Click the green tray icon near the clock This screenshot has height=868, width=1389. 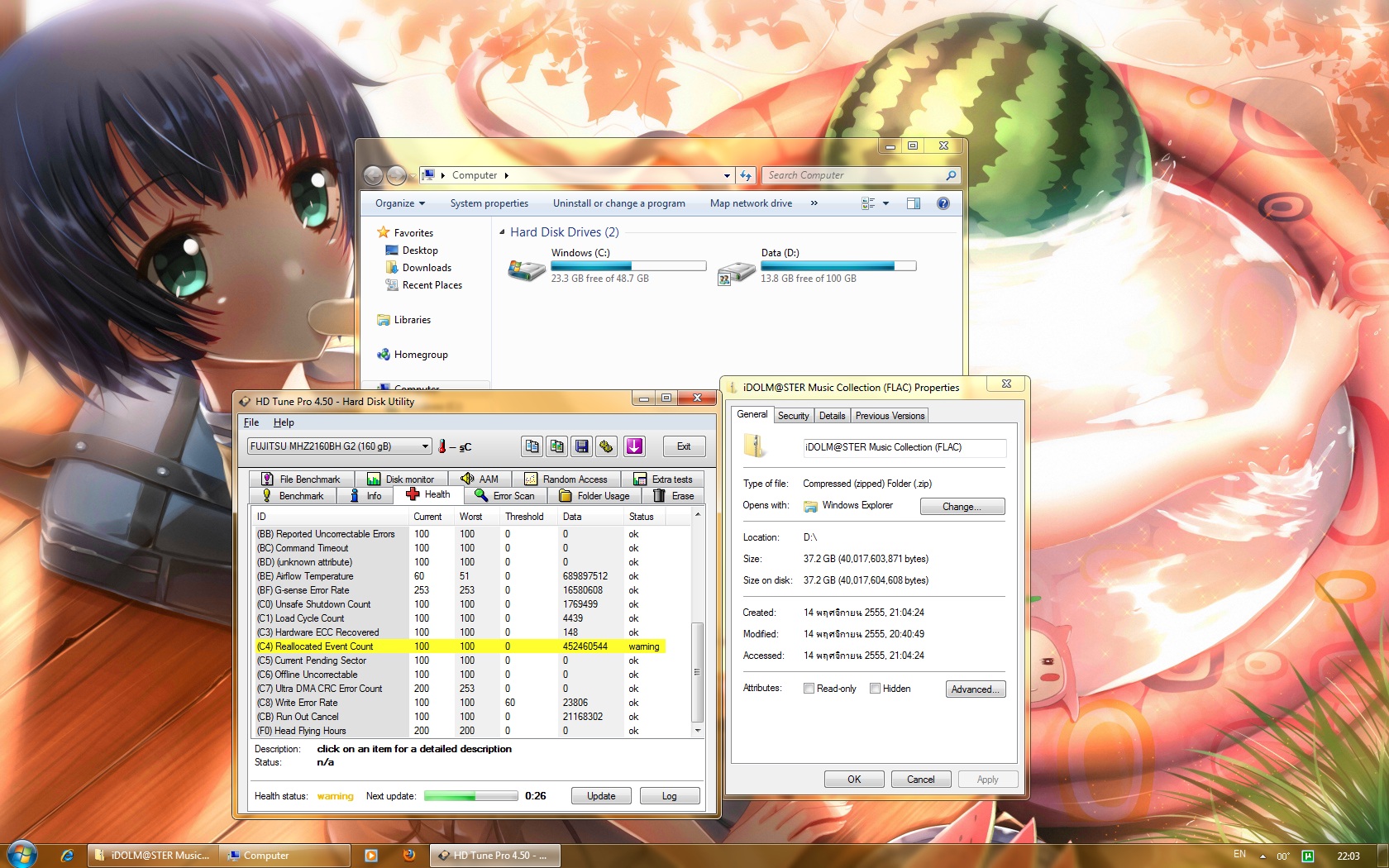1308,856
